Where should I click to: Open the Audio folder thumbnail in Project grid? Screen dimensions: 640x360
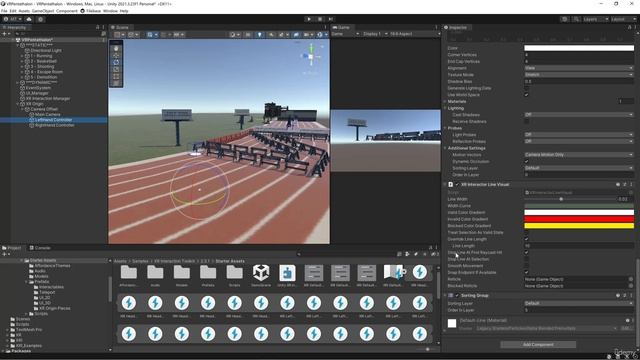tap(155, 272)
